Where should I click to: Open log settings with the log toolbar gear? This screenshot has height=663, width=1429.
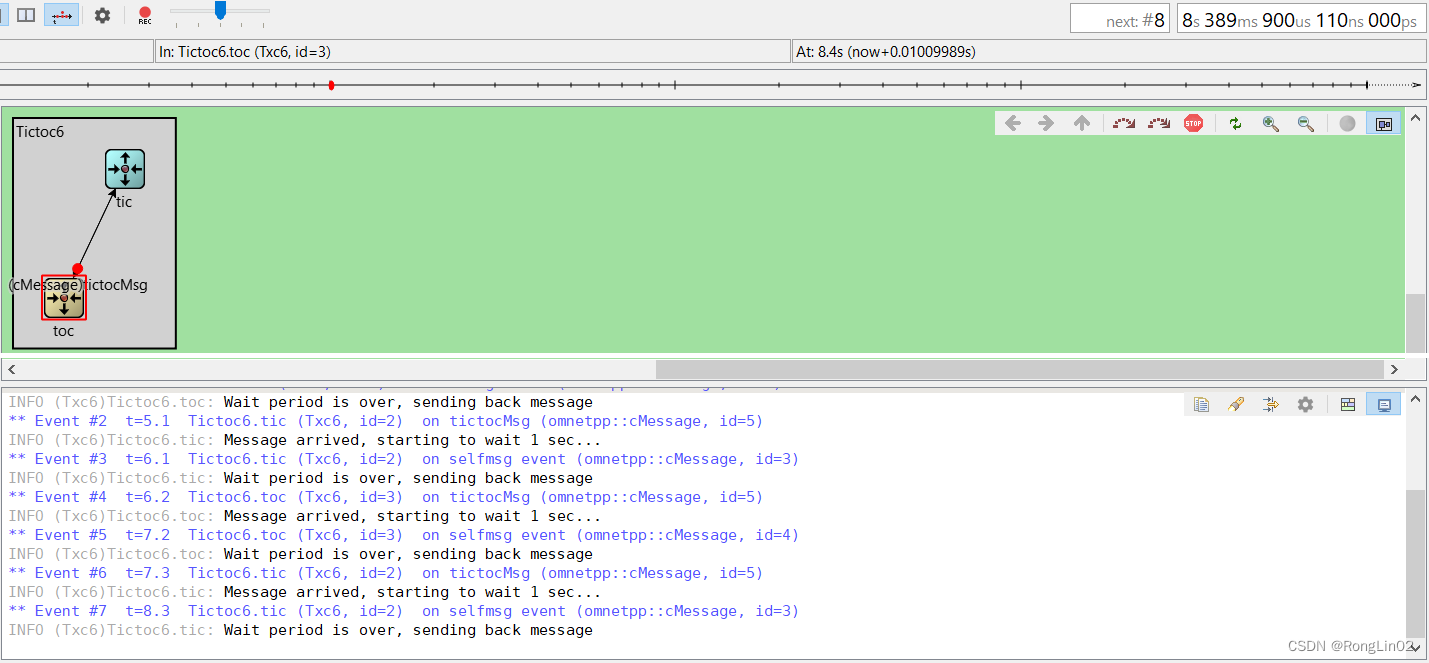1305,404
